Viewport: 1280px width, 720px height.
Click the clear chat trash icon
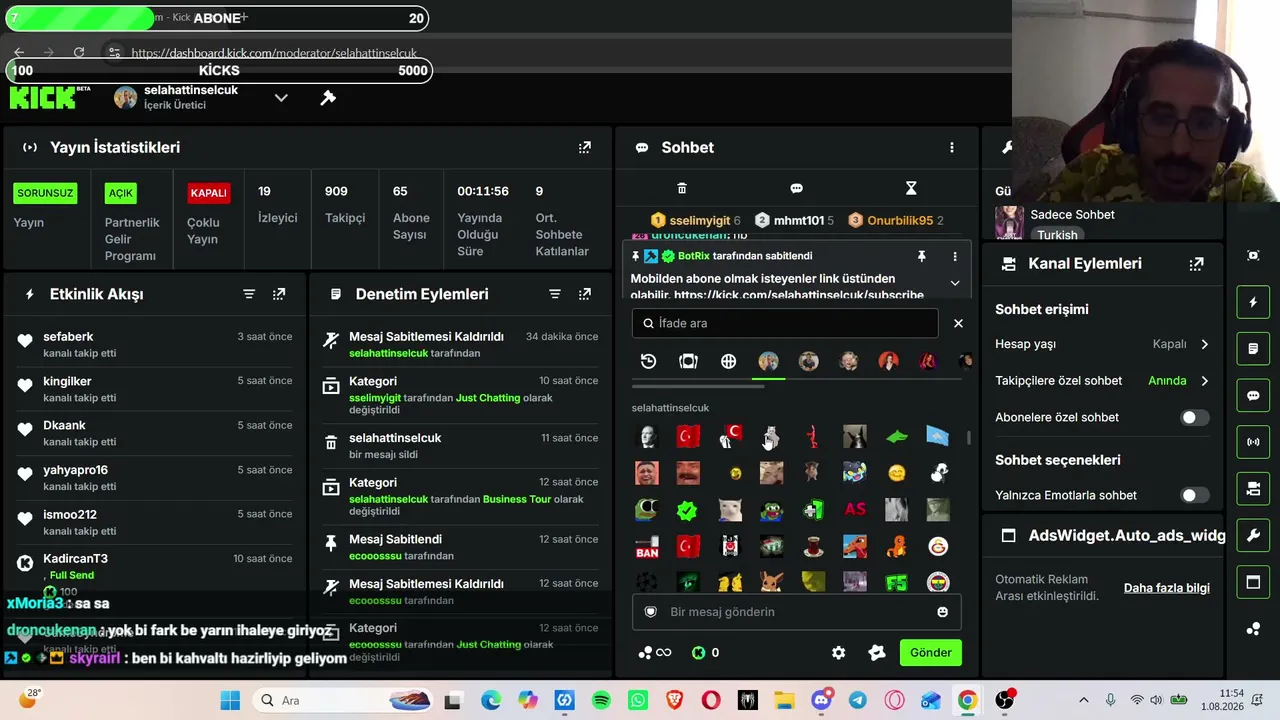click(682, 188)
